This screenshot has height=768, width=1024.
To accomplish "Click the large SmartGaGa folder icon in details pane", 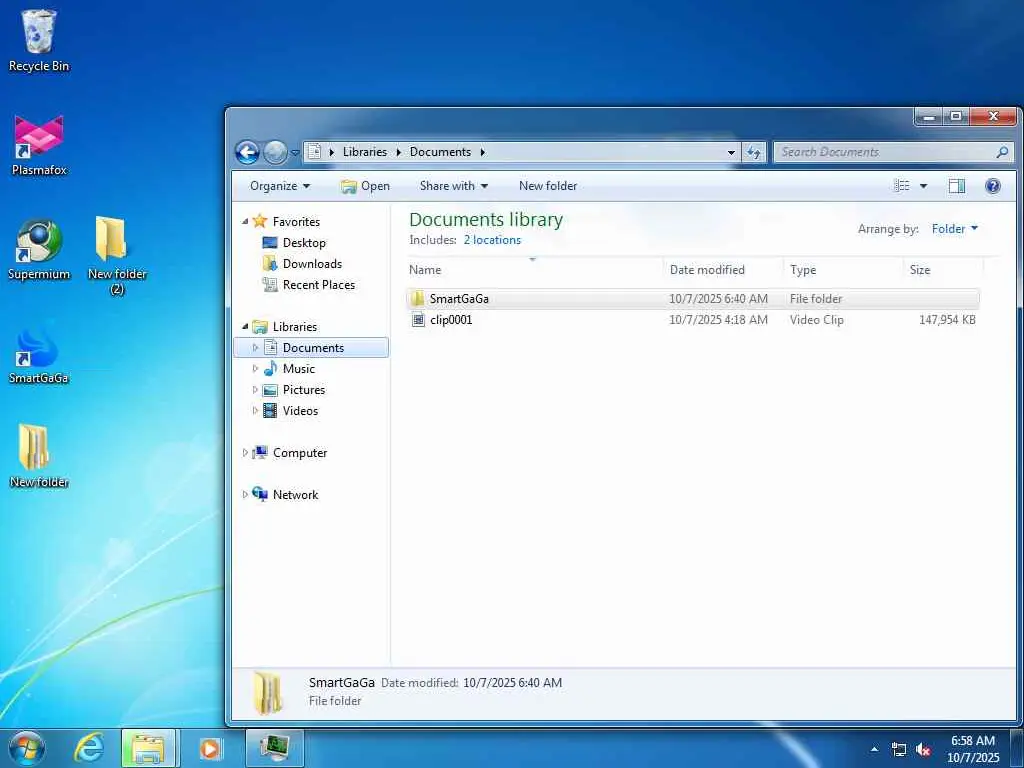I will pyautogui.click(x=268, y=692).
